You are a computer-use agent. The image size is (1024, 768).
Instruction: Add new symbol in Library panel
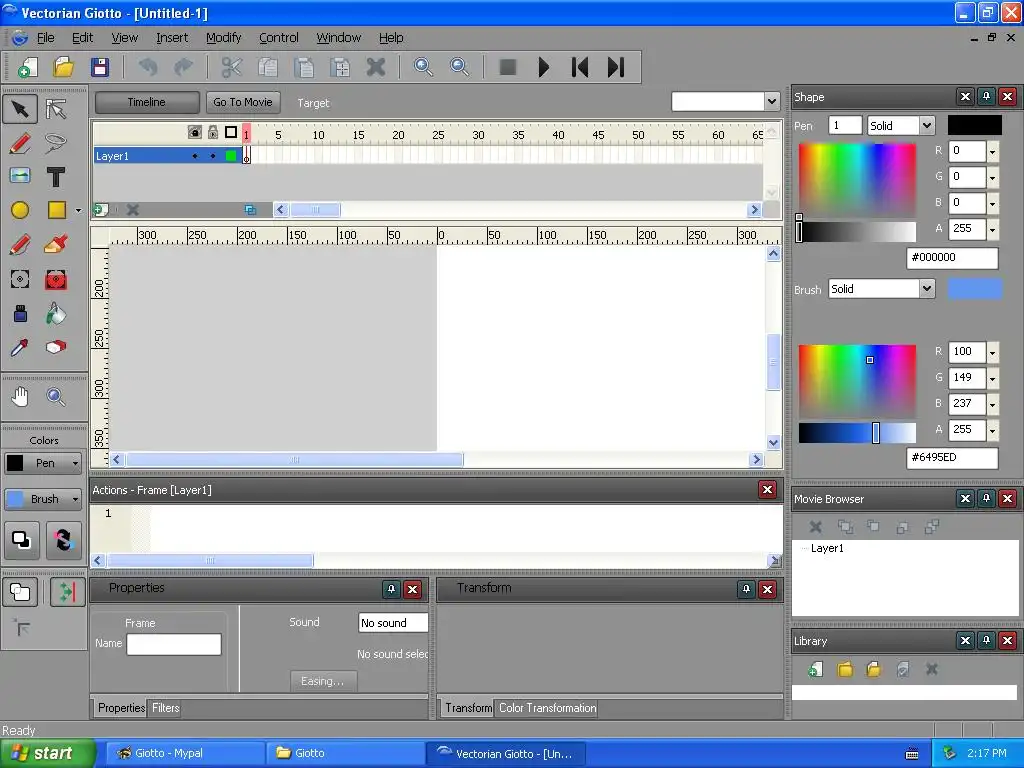(x=816, y=669)
